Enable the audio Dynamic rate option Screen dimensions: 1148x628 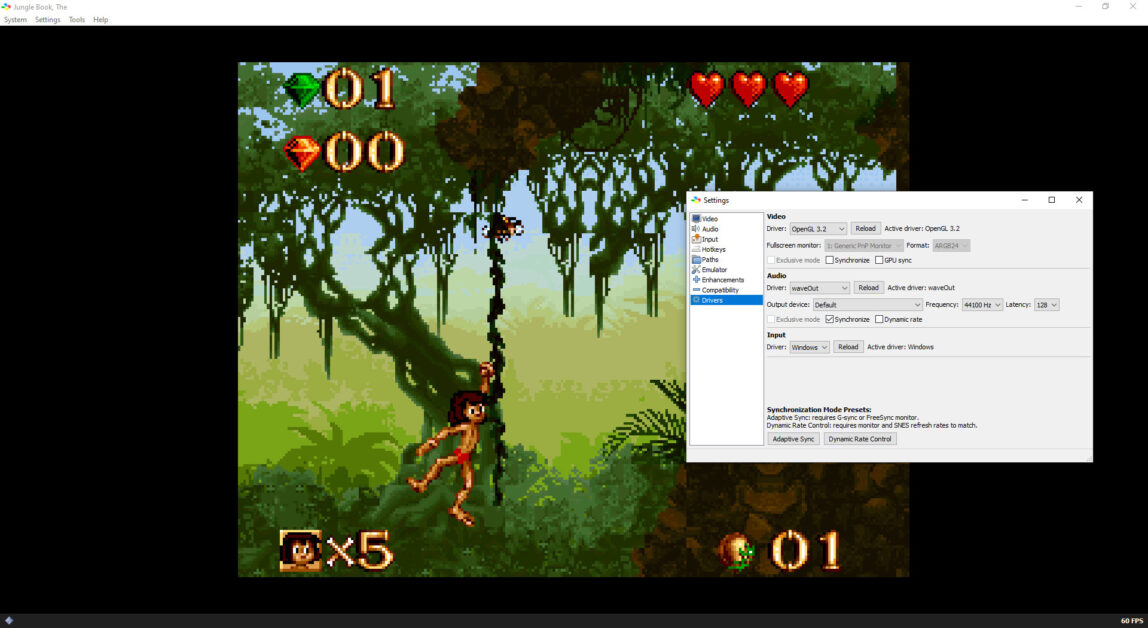879,320
